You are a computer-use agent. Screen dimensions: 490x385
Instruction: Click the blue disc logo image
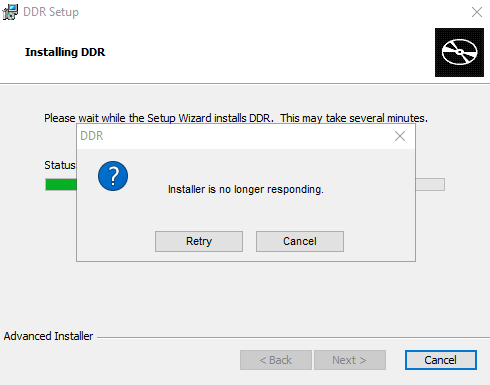[x=459, y=52]
